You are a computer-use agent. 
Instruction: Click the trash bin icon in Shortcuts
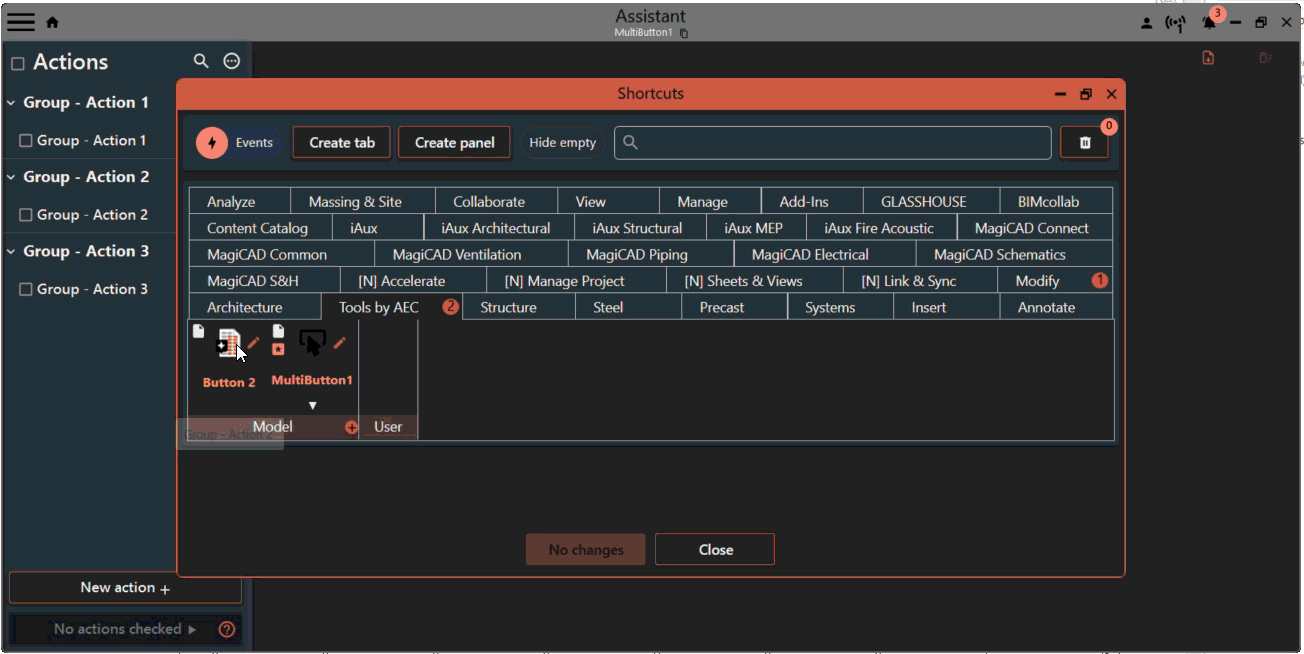coord(1085,143)
